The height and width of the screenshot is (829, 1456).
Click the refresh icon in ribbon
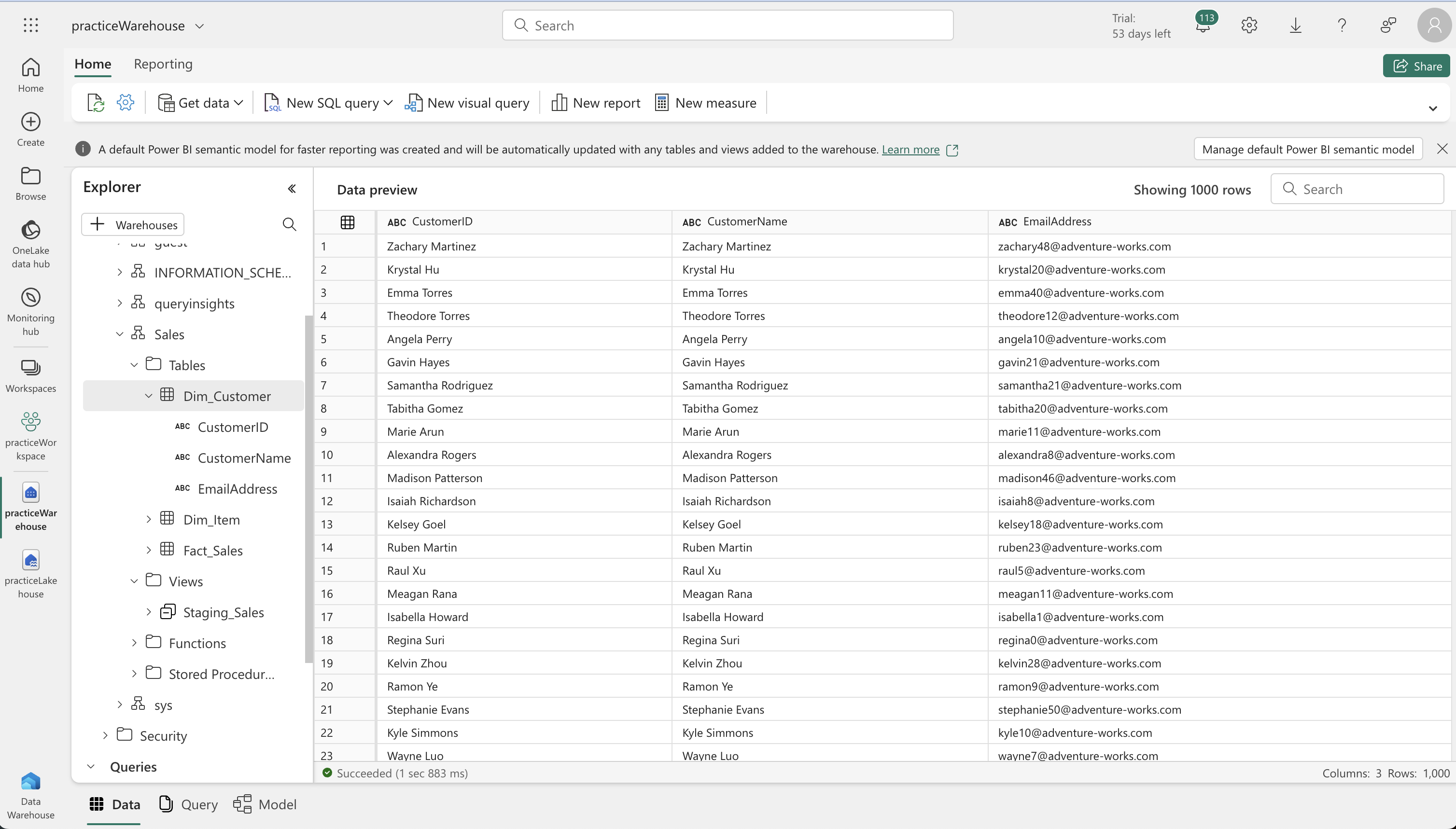tap(96, 102)
